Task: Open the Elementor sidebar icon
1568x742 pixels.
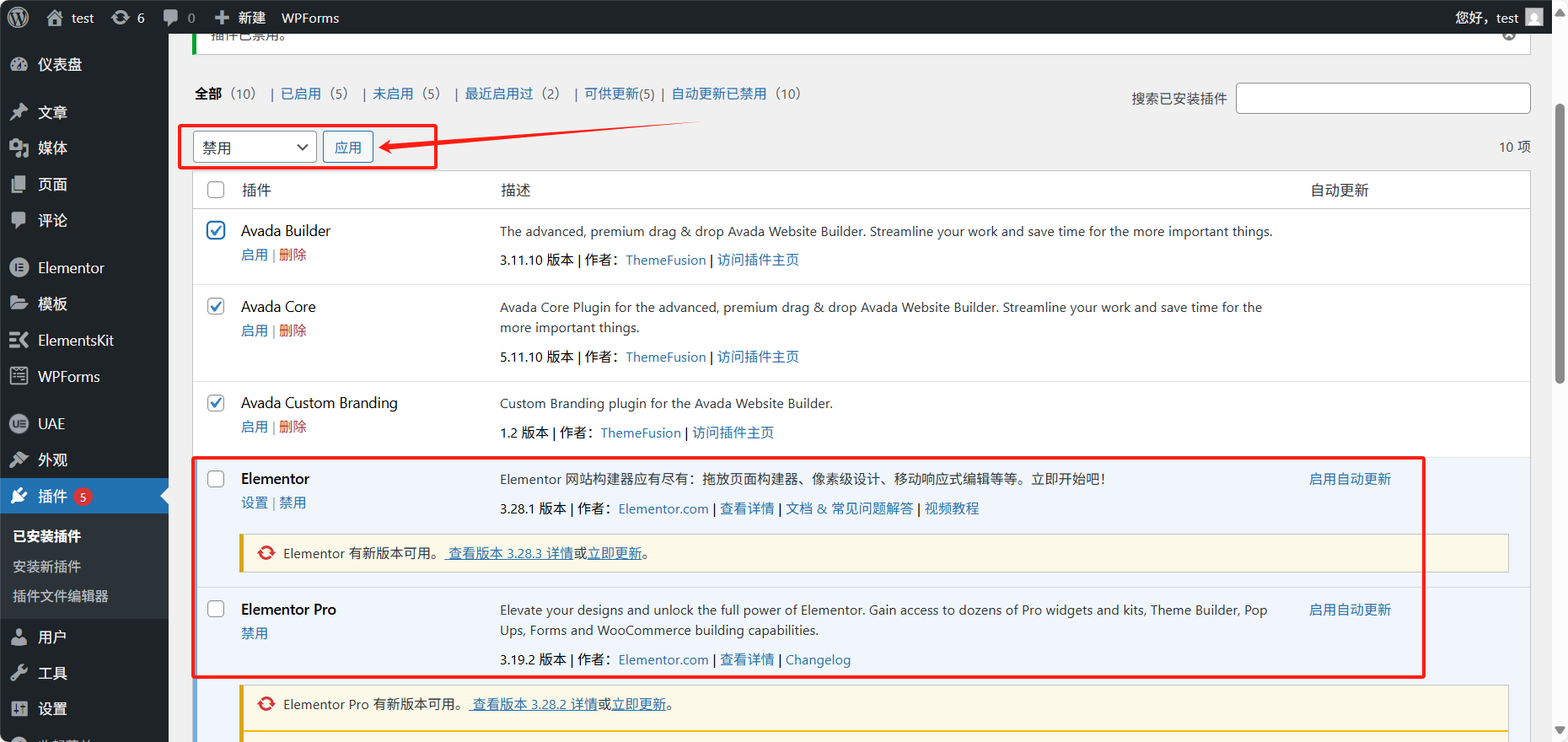Action: point(19,268)
